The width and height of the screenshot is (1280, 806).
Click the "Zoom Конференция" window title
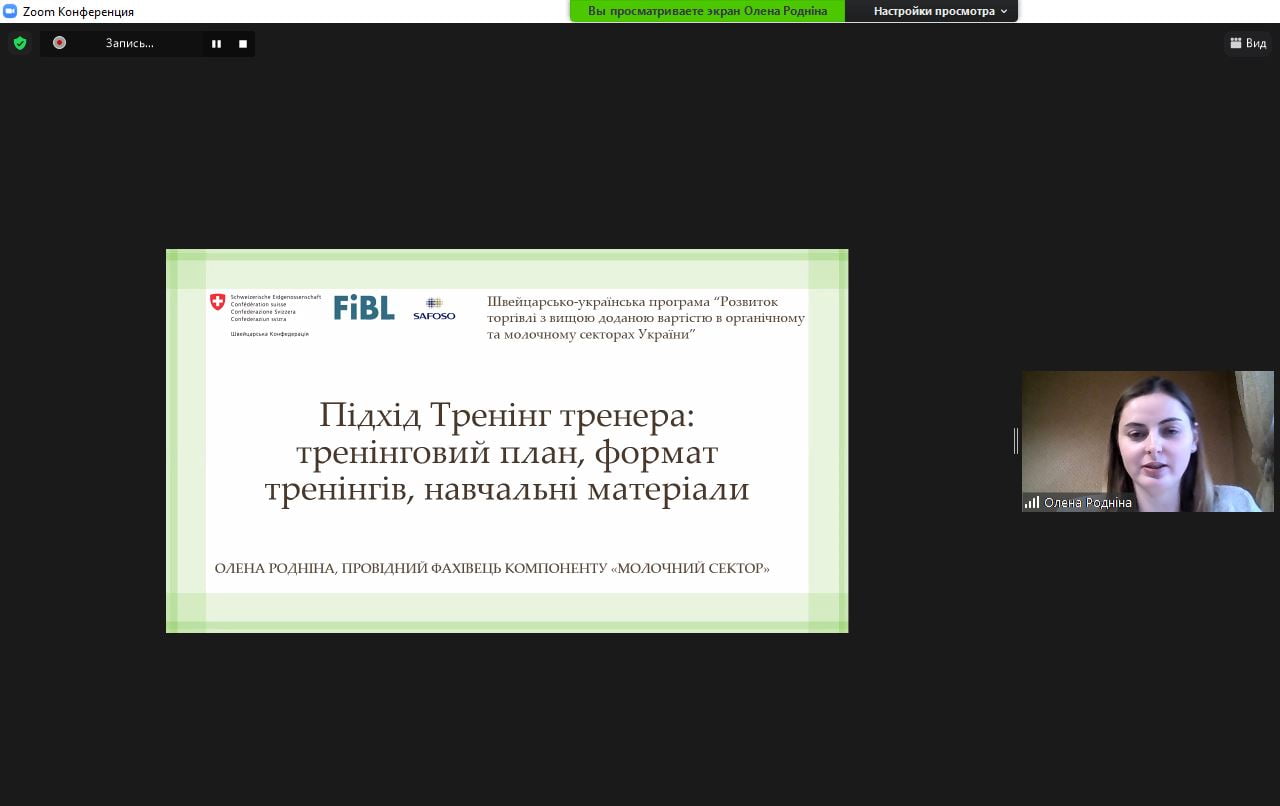coord(78,12)
